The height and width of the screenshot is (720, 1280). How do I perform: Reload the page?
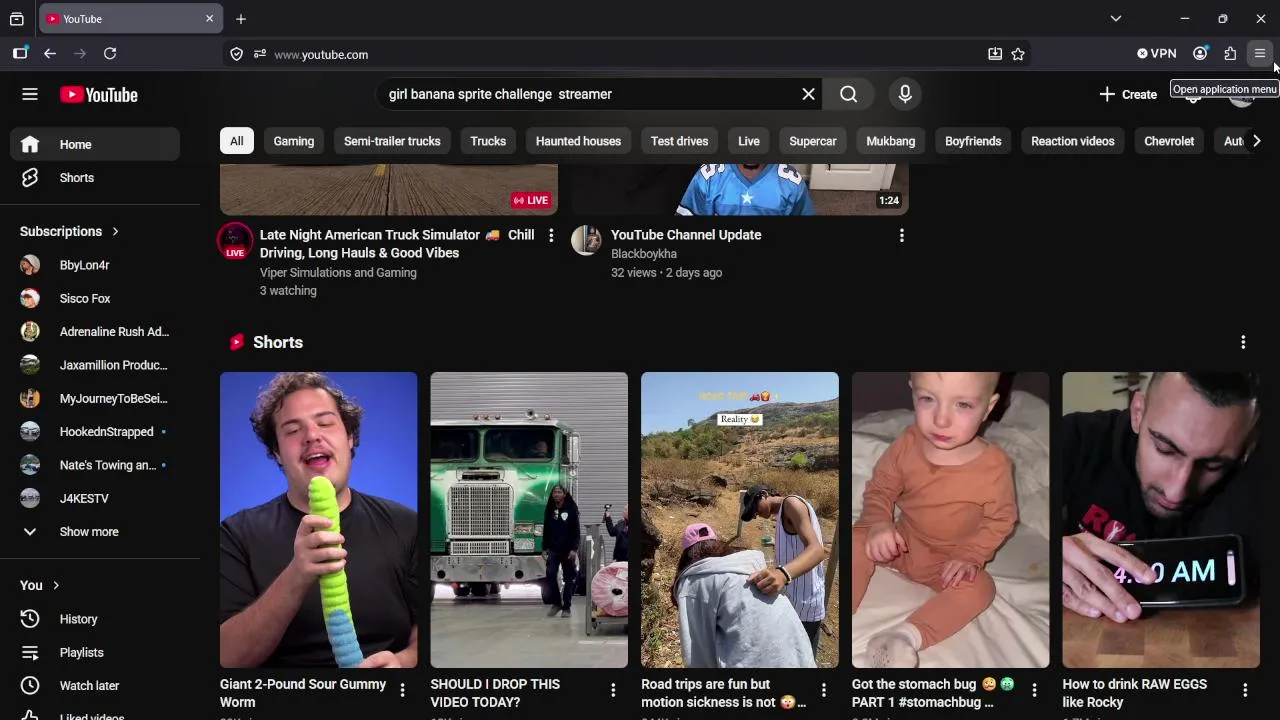110,54
